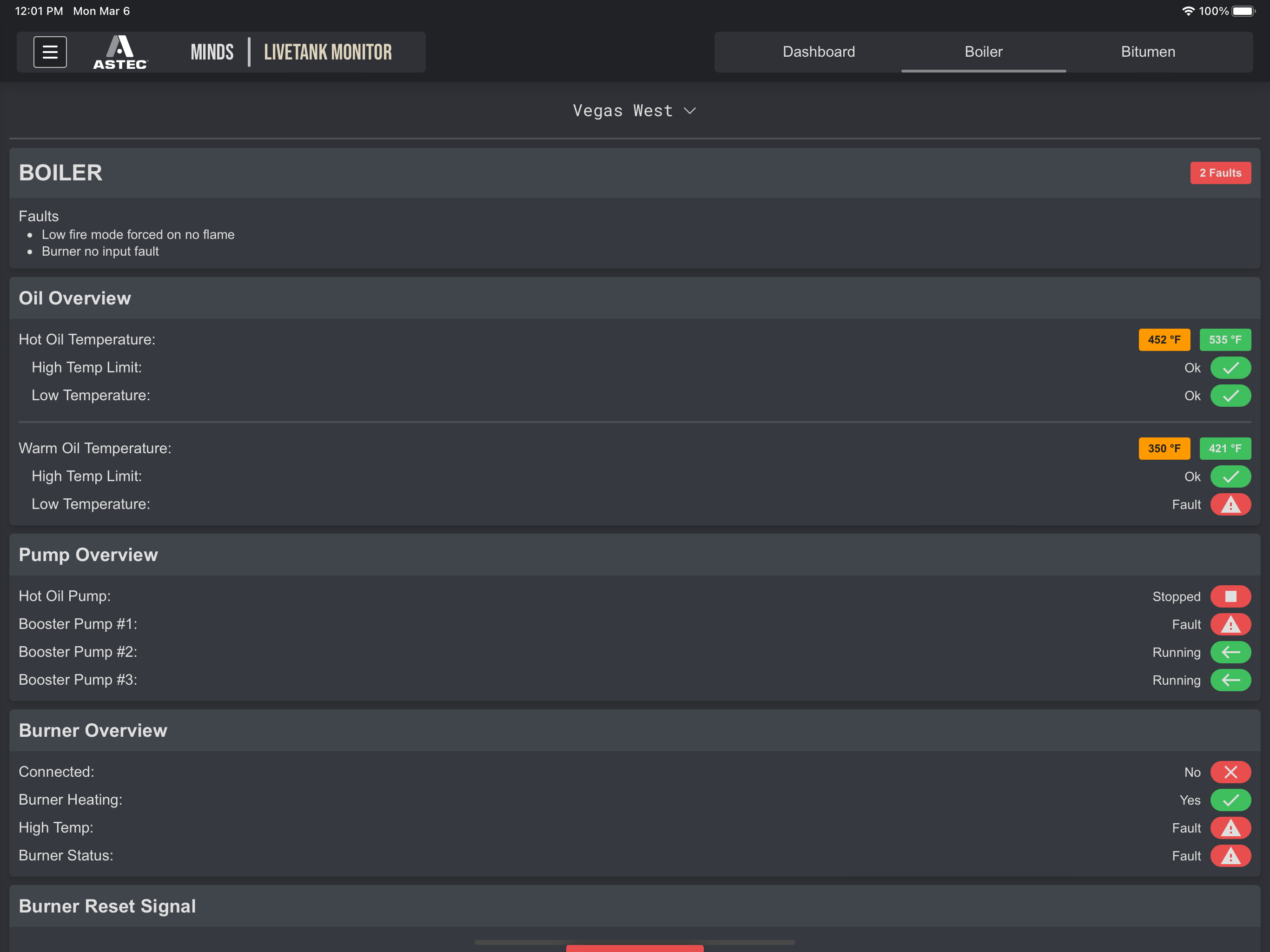Click the battery status icon
This screenshot has width=1270, height=952.
pos(1244,11)
